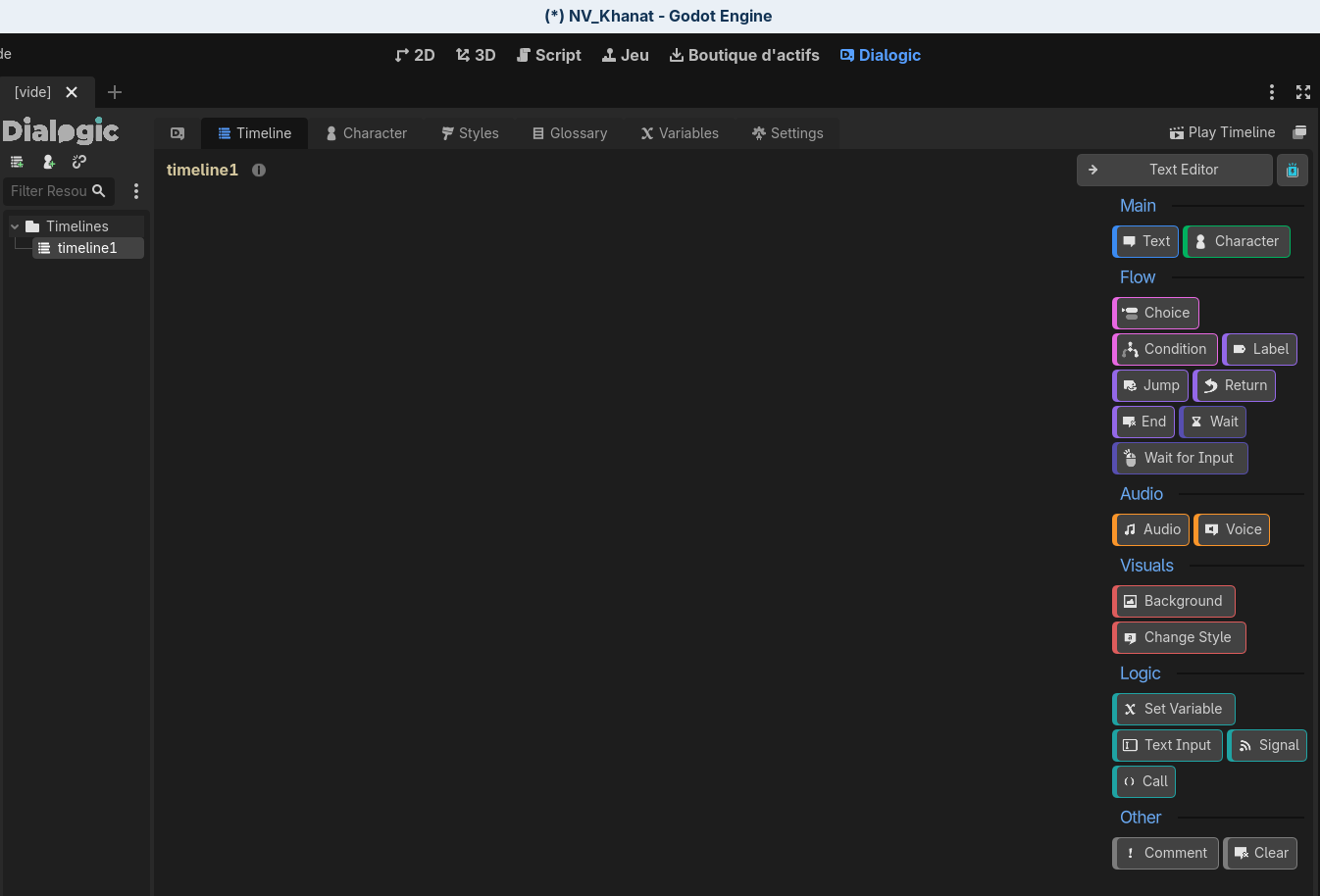Add a Change Style event
This screenshot has width=1320, height=896.
(x=1179, y=637)
